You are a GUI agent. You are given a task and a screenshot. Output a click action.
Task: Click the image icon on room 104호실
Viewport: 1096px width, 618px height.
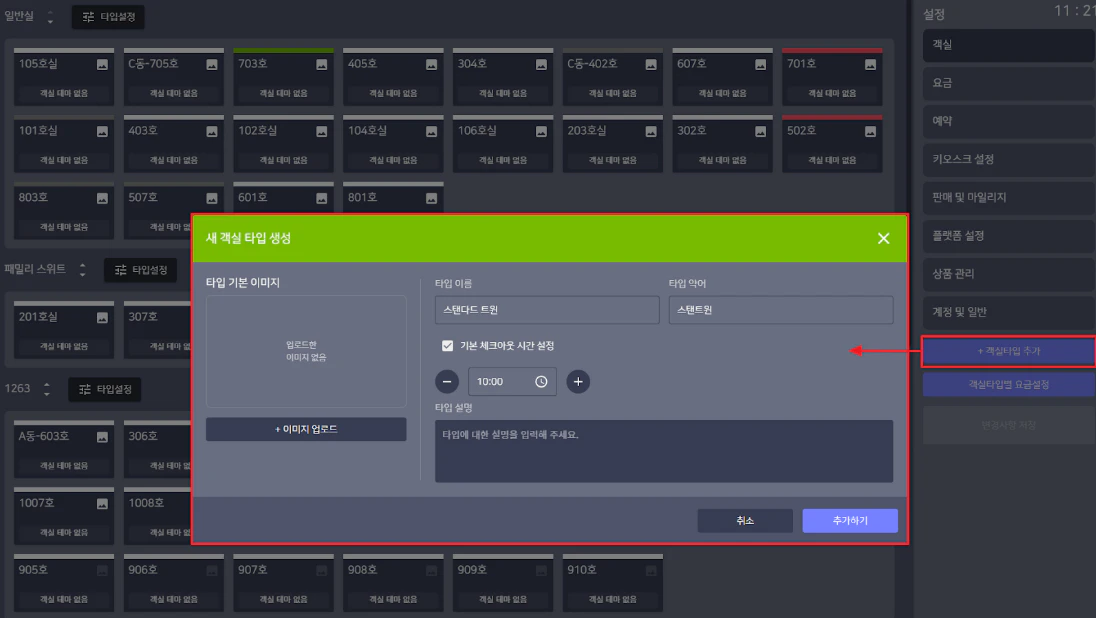(x=431, y=131)
